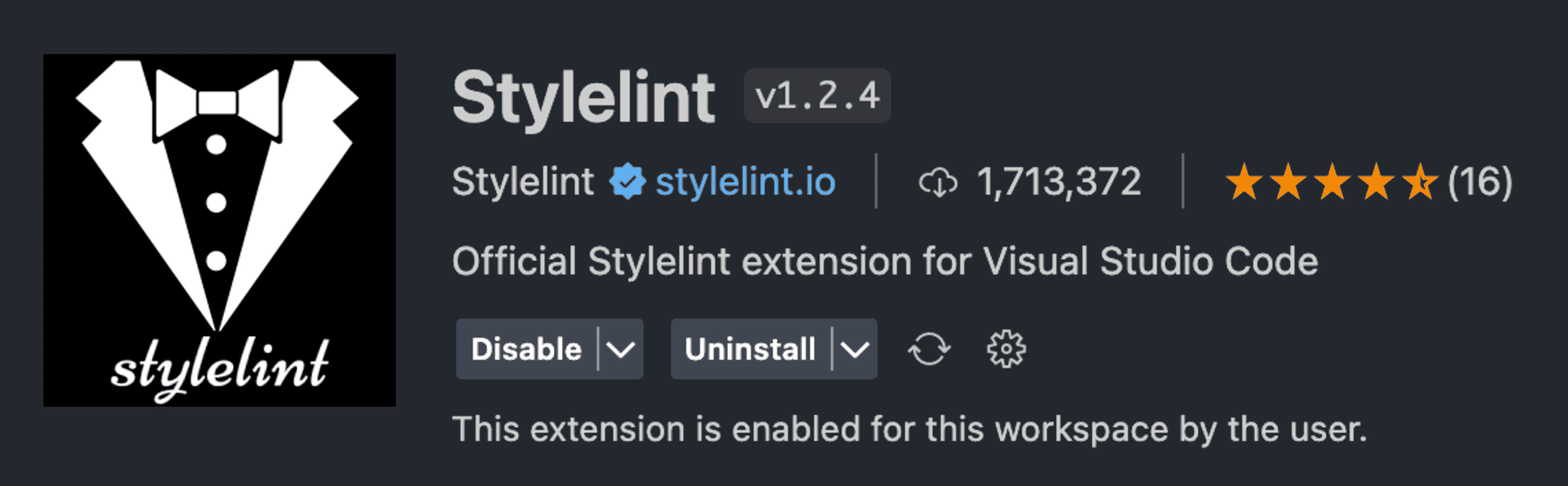
Task: Click the fourth orange rating star
Action: (1376, 182)
